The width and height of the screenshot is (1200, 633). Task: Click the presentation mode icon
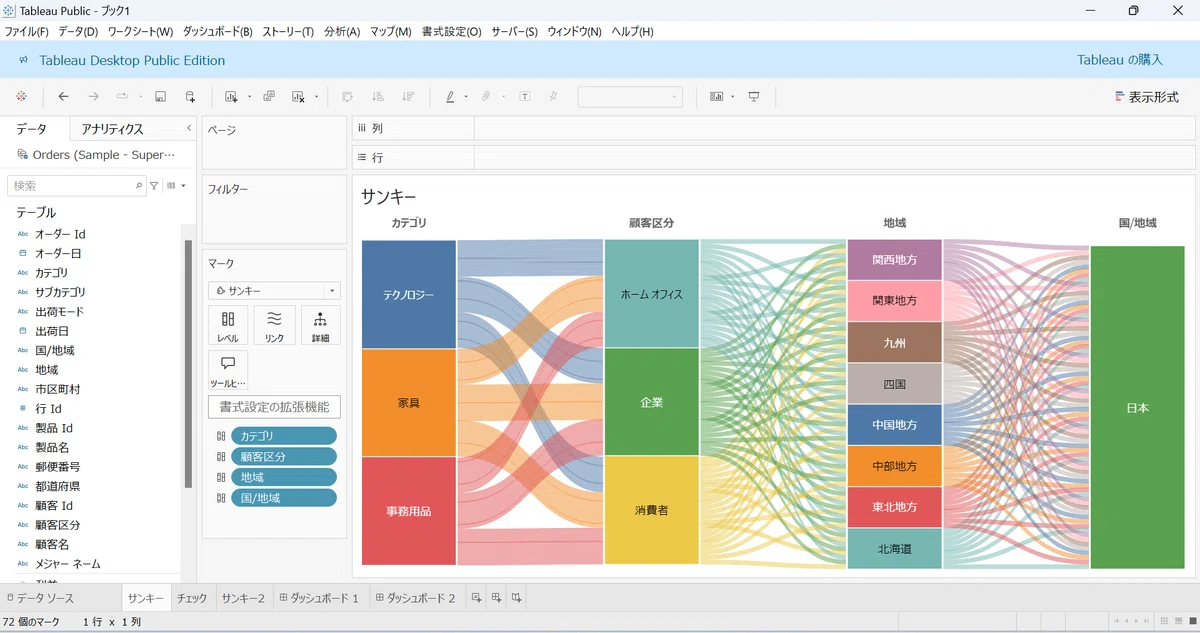754,97
